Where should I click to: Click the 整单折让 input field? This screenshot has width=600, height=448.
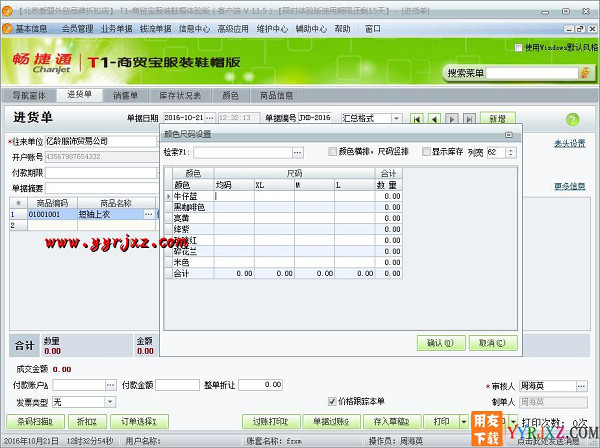click(x=261, y=385)
